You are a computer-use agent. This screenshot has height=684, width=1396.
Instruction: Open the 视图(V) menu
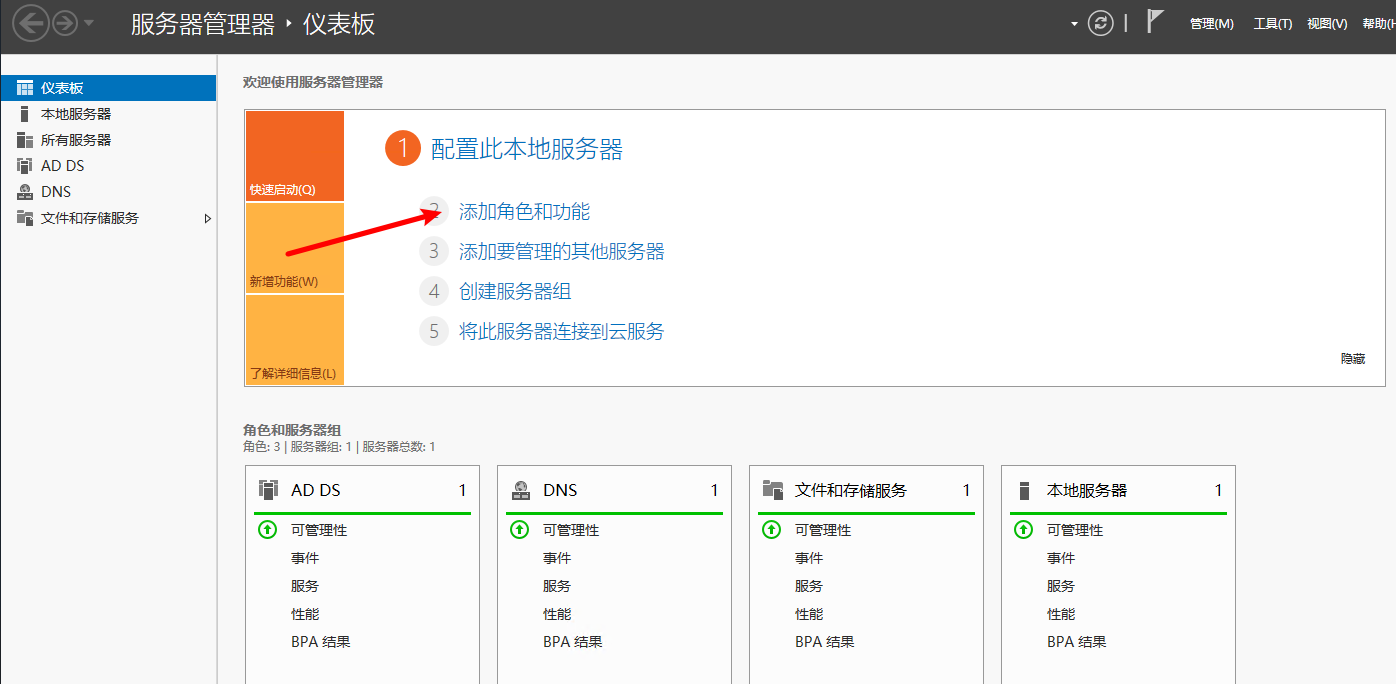[x=1327, y=24]
